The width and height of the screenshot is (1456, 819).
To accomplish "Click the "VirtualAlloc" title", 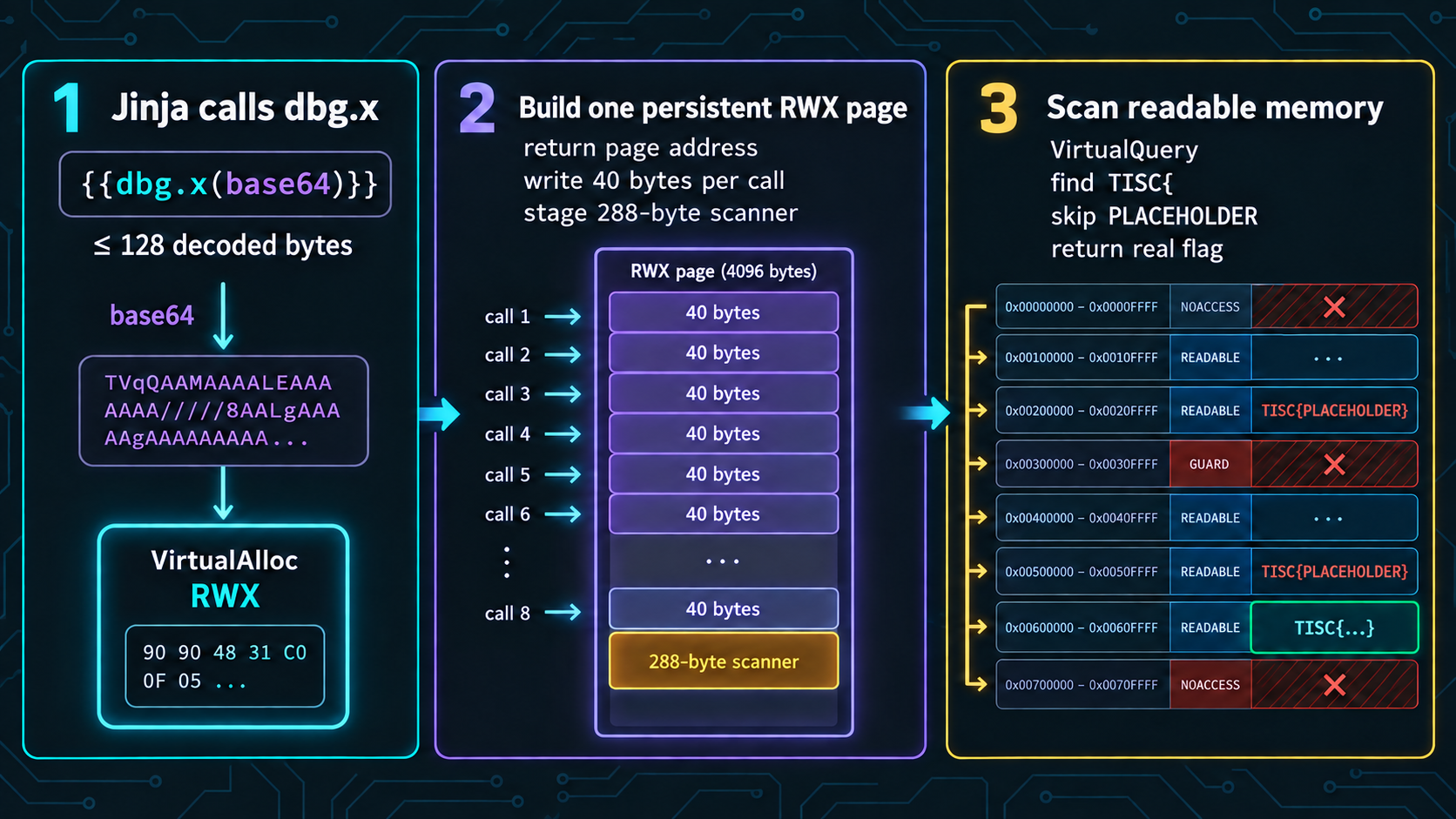I will point(225,560).
